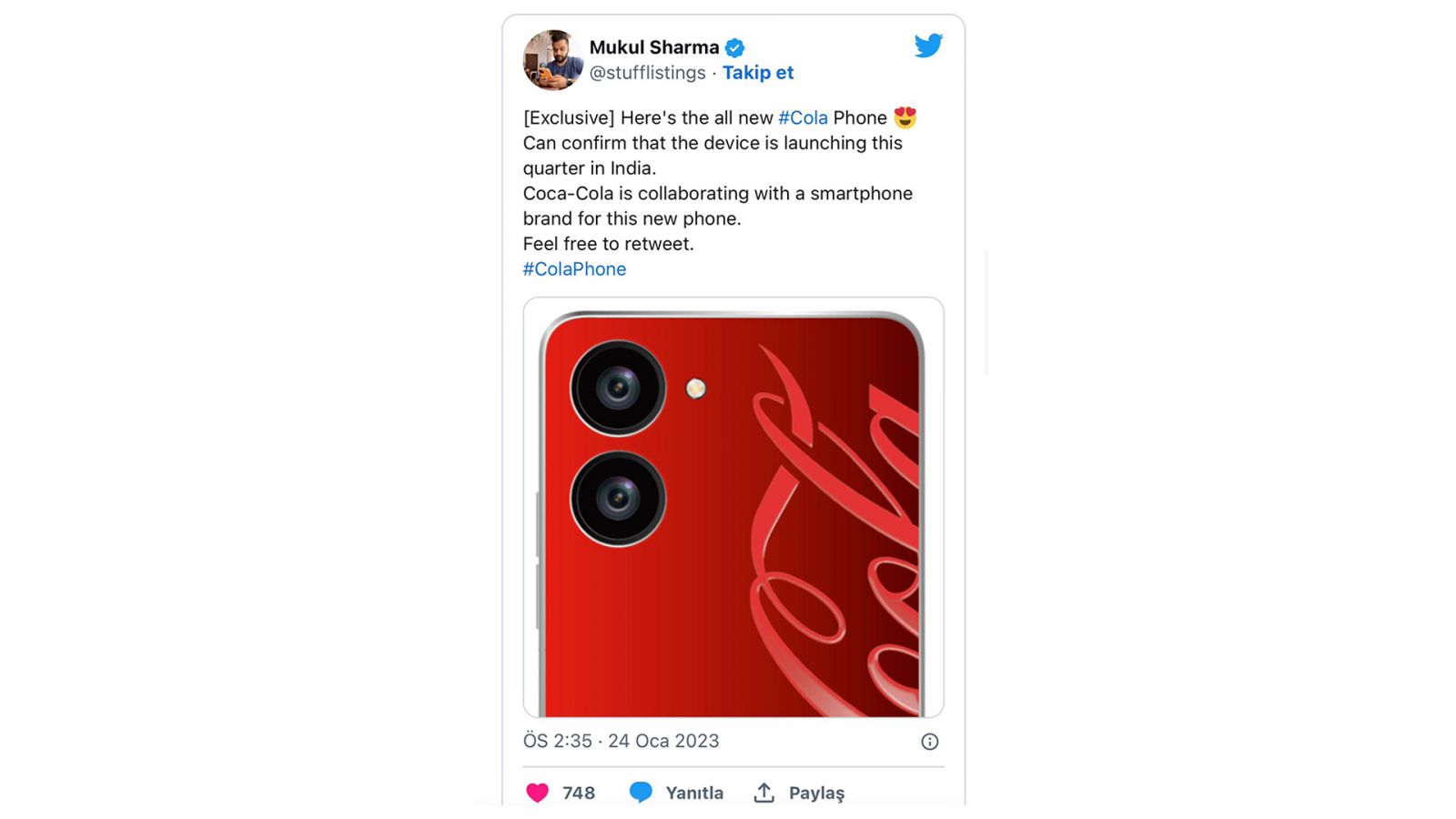This screenshot has height=819, width=1456.
Task: Open the tweet timestamp link
Action: 621,741
